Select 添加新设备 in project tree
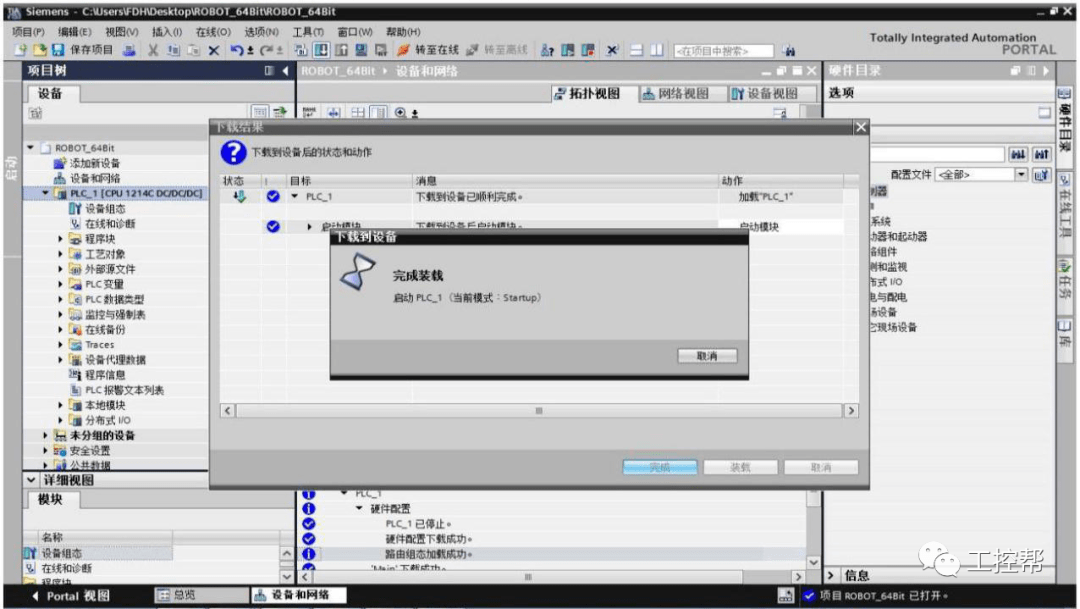This screenshot has width=1080, height=609. [x=94, y=163]
